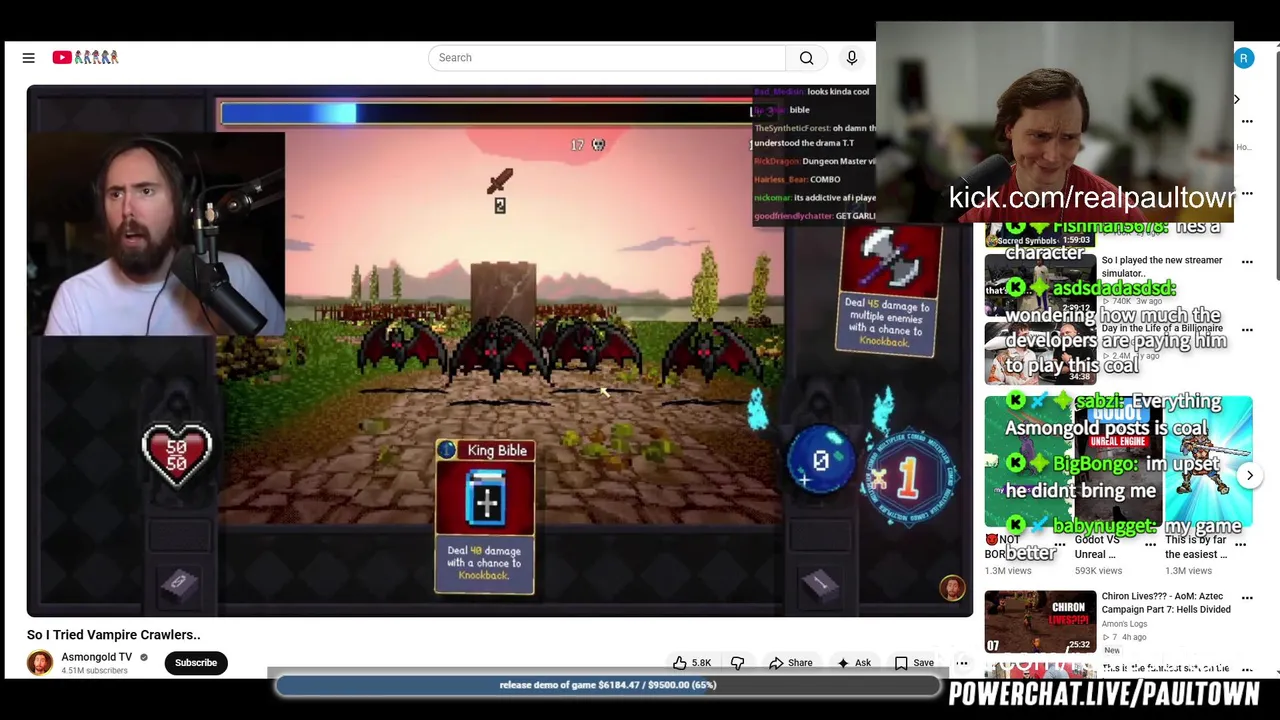
Task: Click the skull kill counter showing 17
Action: [x=588, y=145]
